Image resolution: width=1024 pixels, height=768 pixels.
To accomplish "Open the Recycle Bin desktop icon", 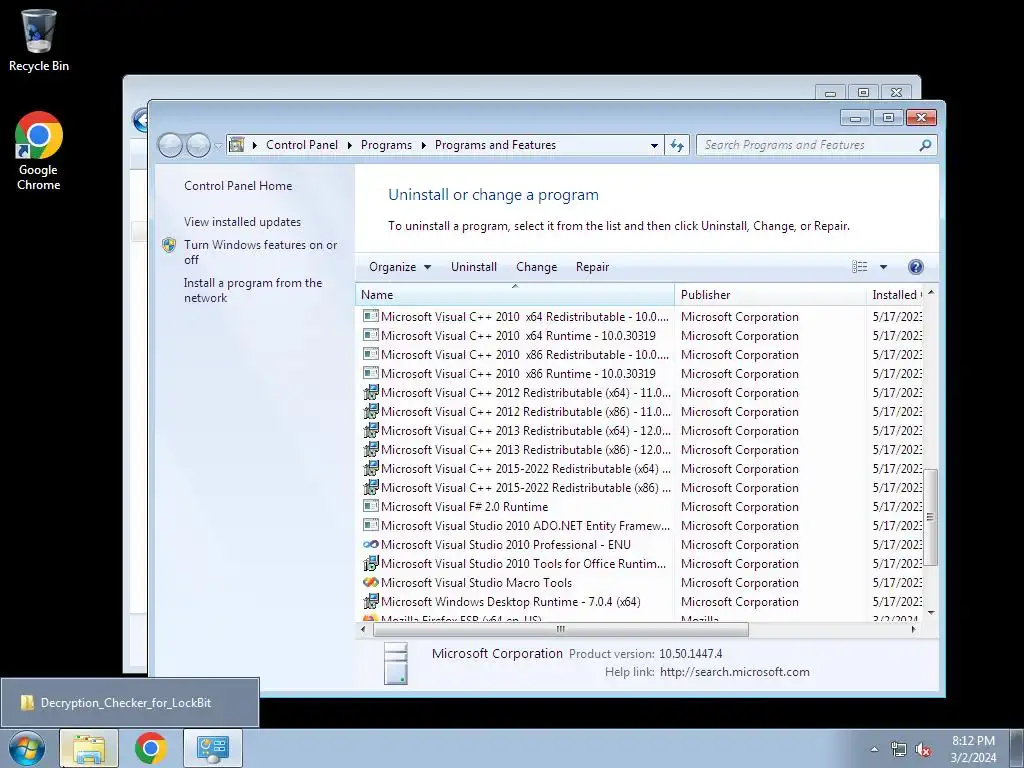I will [39, 40].
